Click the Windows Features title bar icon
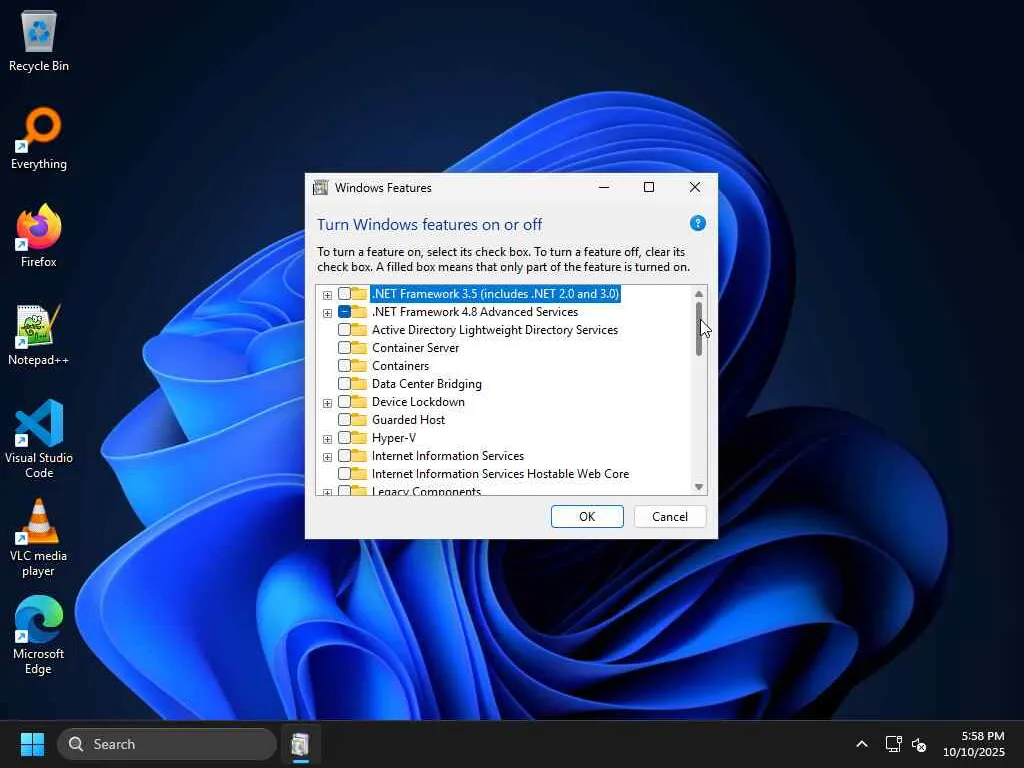The width and height of the screenshot is (1024, 768). point(320,188)
